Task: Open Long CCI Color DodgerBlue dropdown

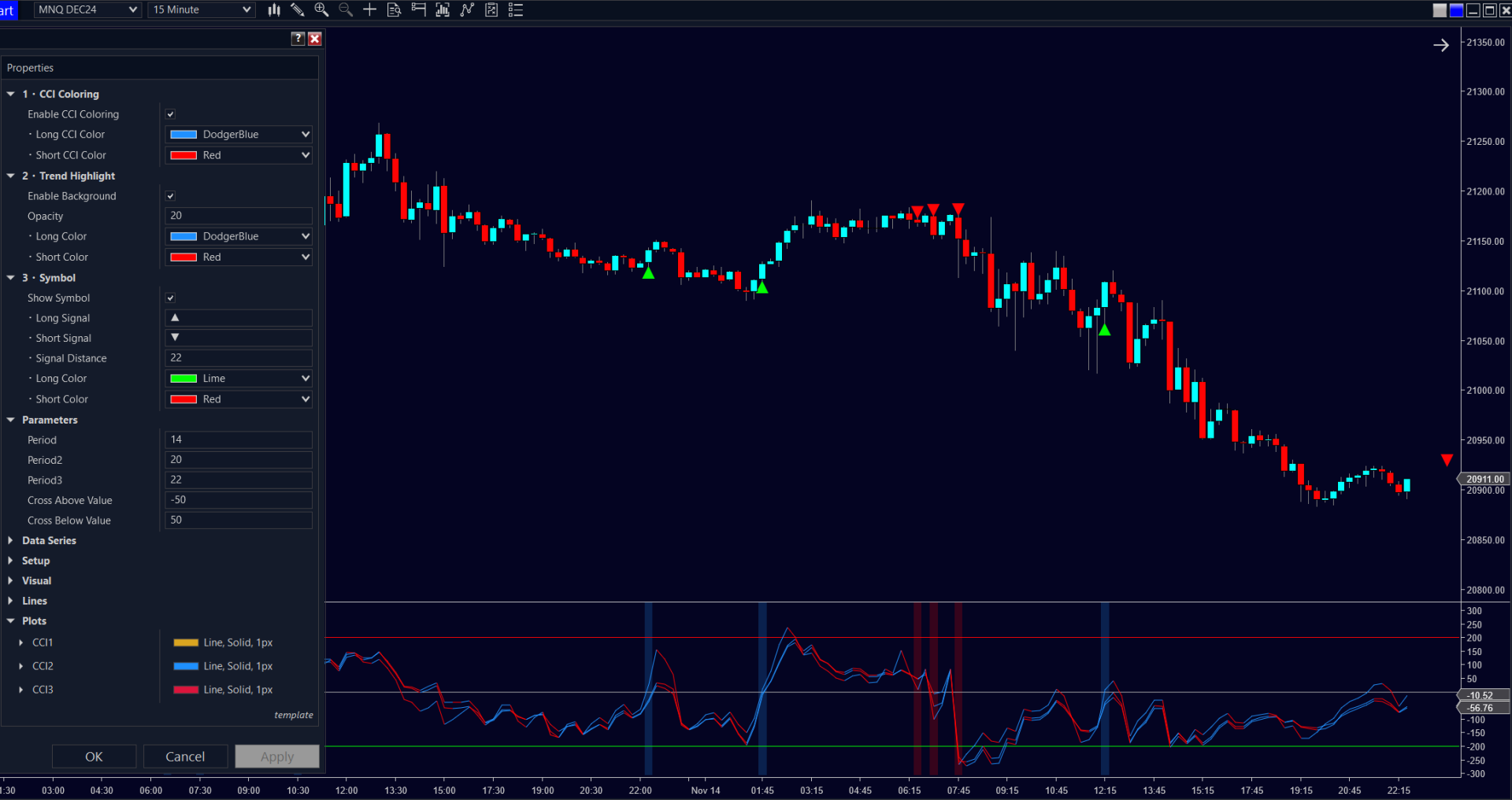Action: pos(239,135)
